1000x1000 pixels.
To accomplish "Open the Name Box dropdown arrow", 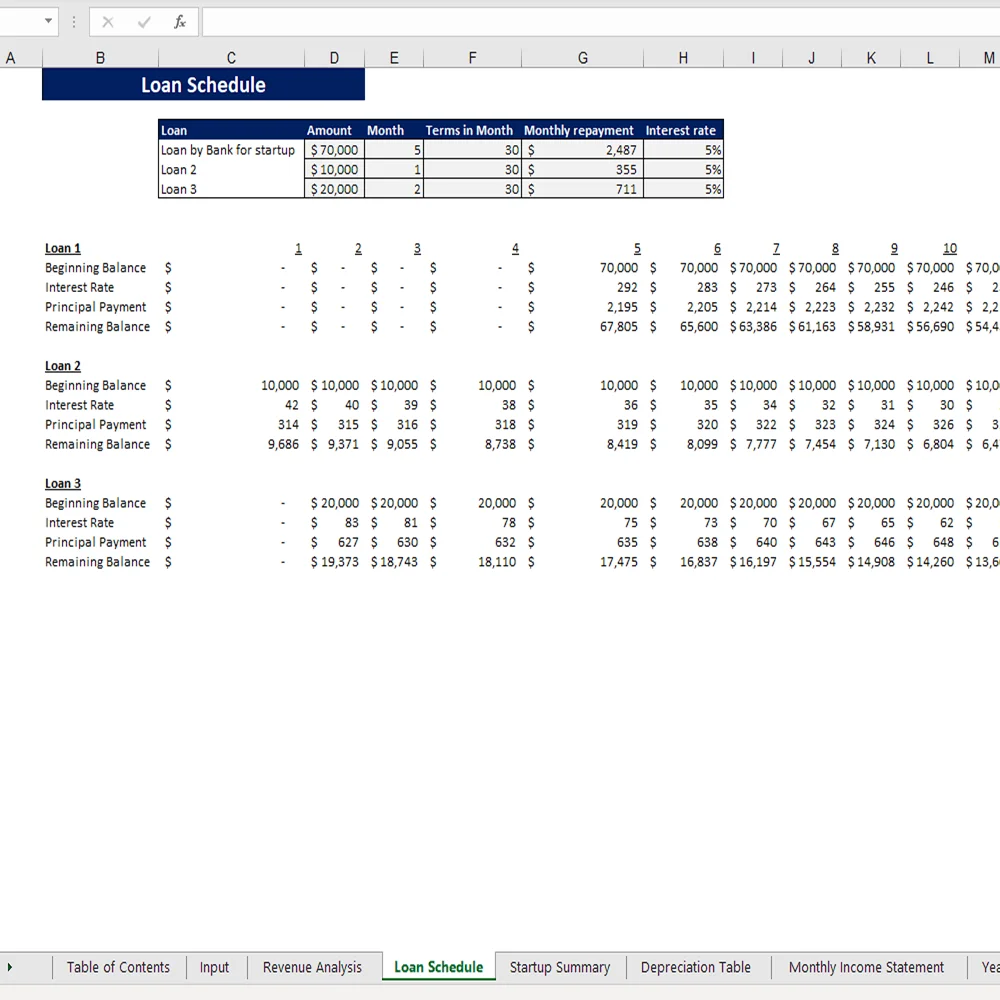I will (x=48, y=22).
